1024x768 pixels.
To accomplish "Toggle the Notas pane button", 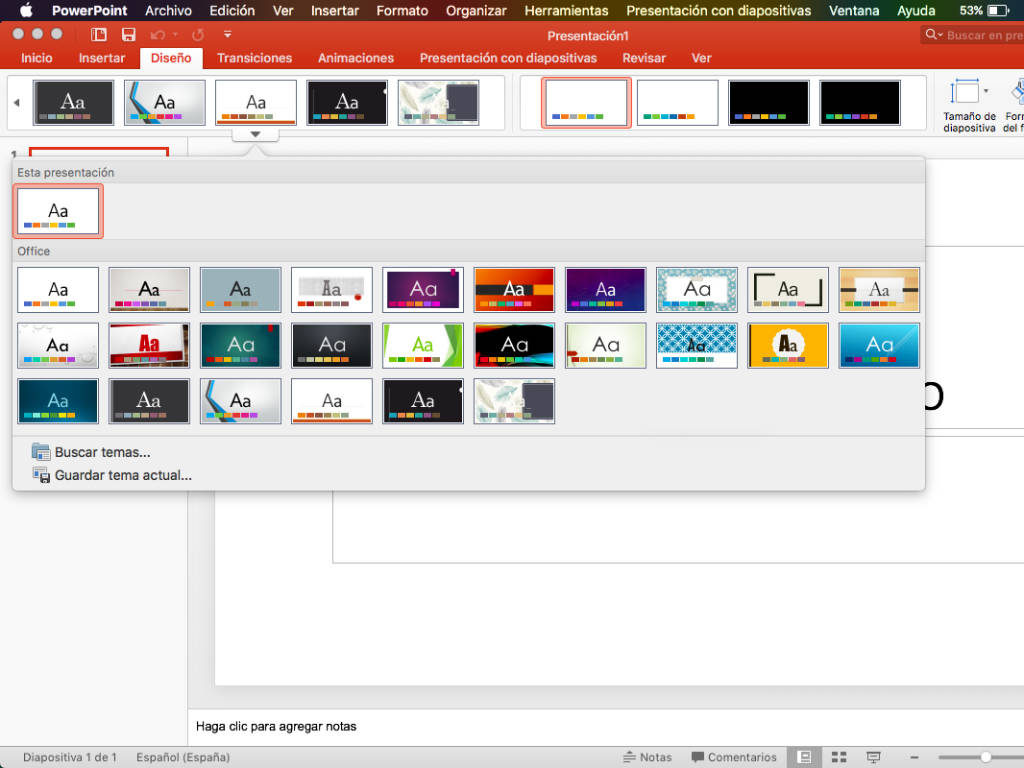I will pyautogui.click(x=647, y=757).
